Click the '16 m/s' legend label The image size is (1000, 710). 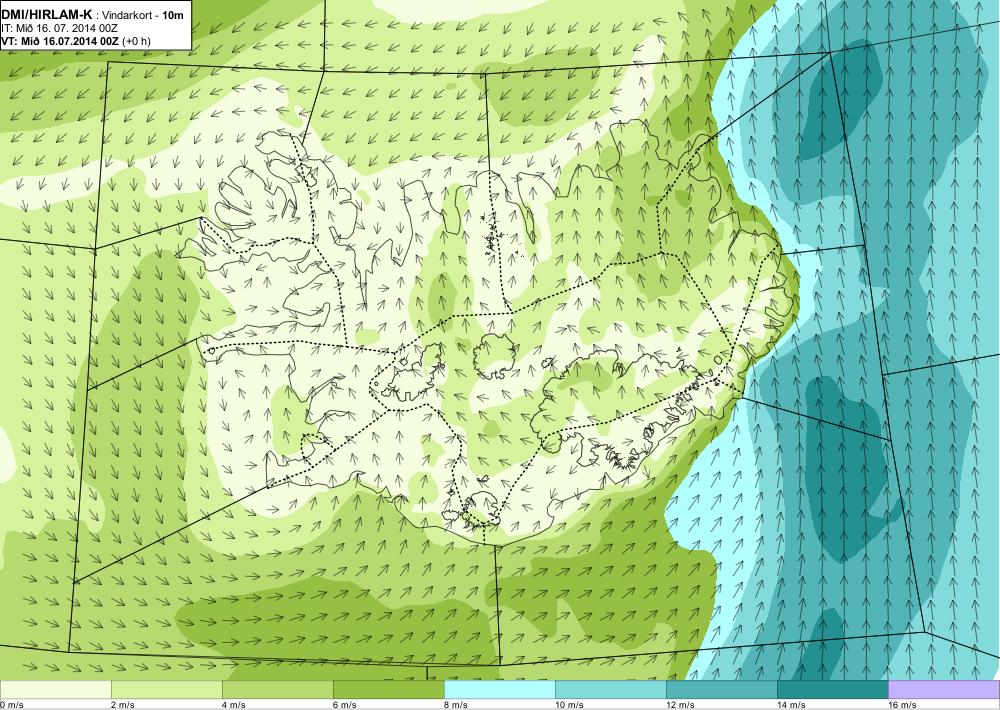coord(902,704)
